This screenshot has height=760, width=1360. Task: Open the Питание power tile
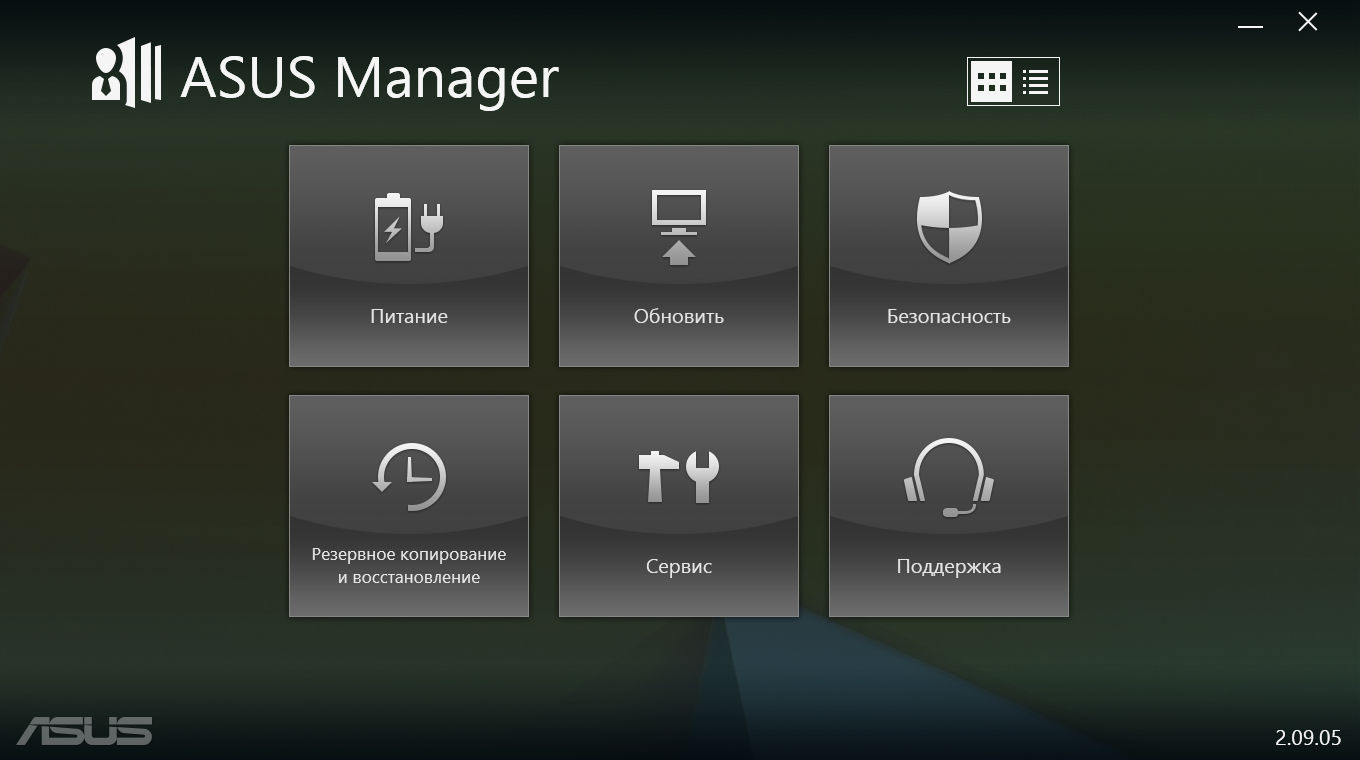coord(409,256)
